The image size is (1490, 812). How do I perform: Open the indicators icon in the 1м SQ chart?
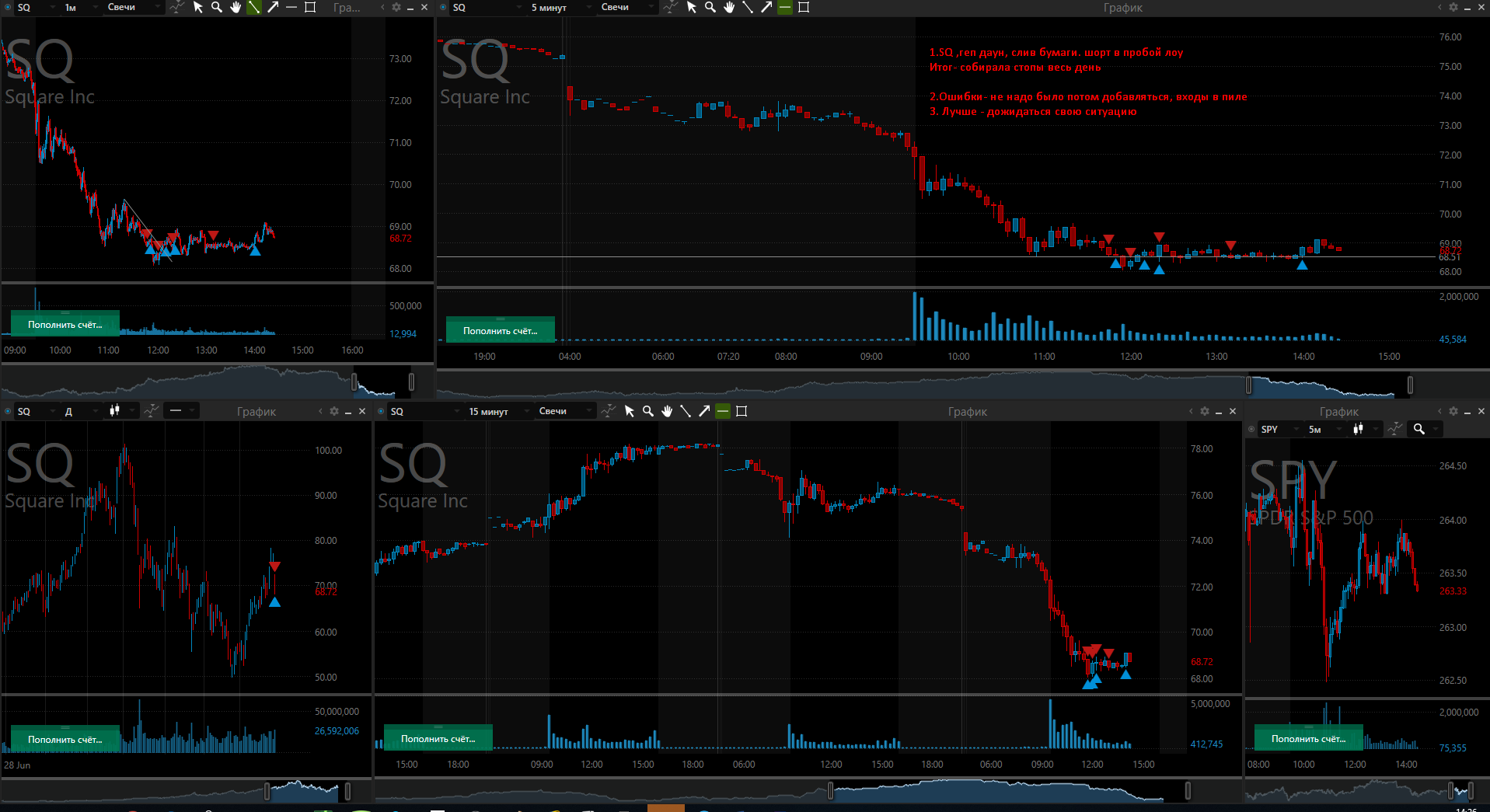pyautogui.click(x=176, y=7)
